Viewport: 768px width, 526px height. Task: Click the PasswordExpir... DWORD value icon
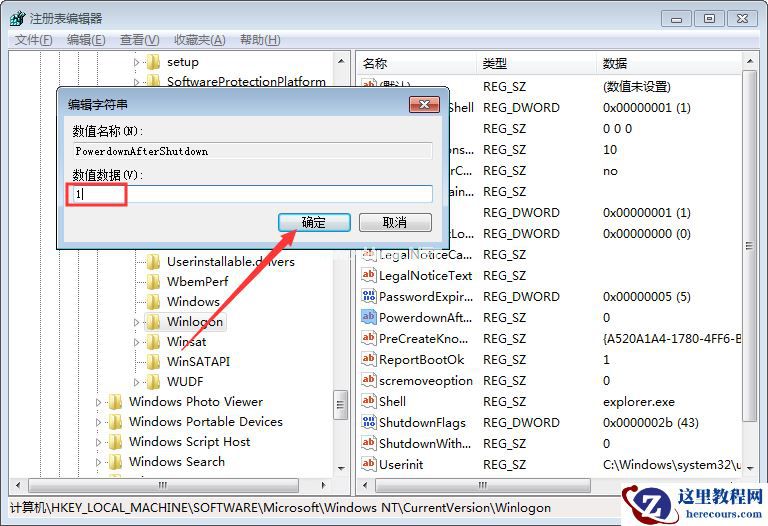pos(368,296)
